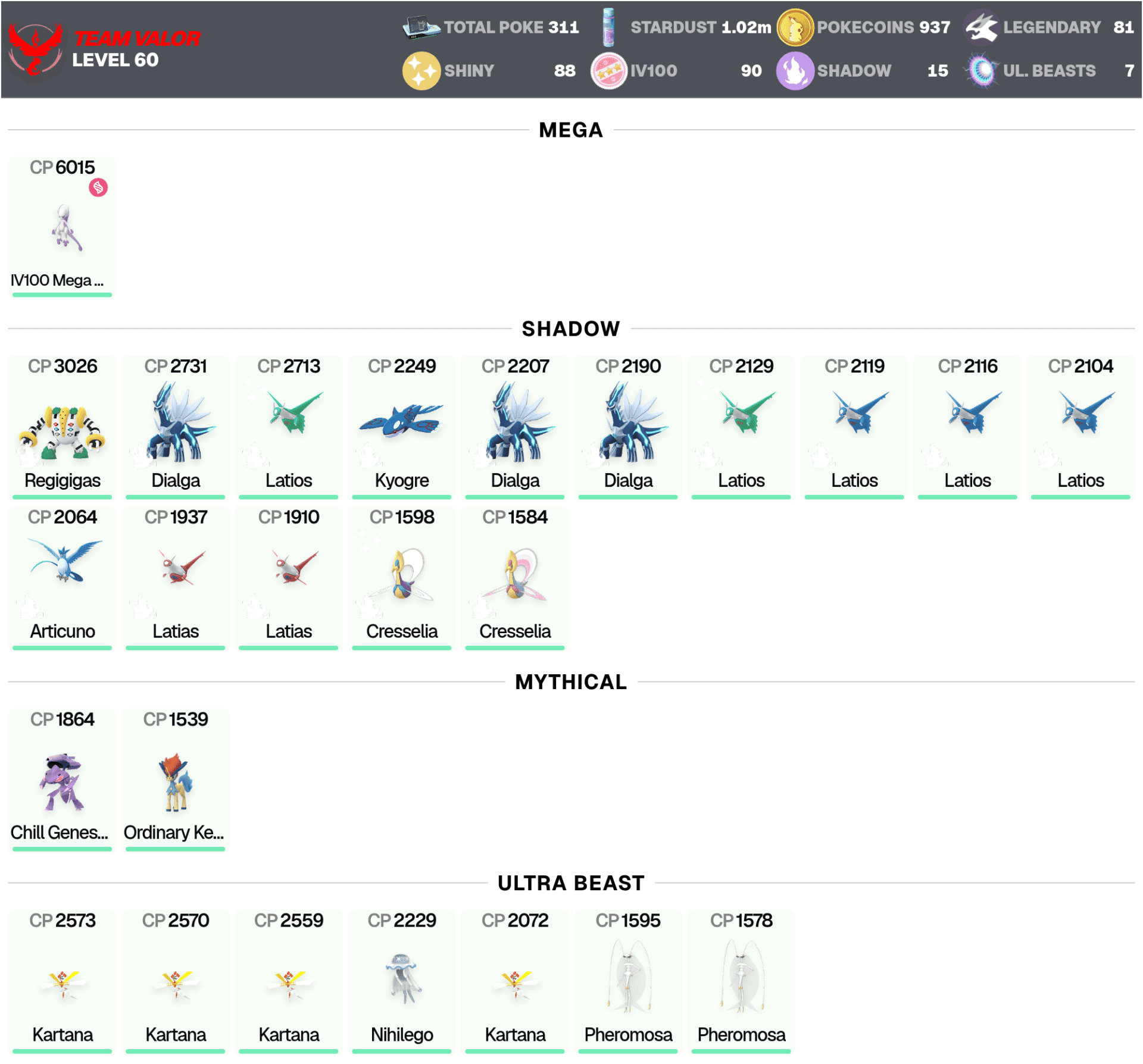Click the TEAM VALOR title text
Viewport: 1143px width, 1064px height.
coord(138,39)
